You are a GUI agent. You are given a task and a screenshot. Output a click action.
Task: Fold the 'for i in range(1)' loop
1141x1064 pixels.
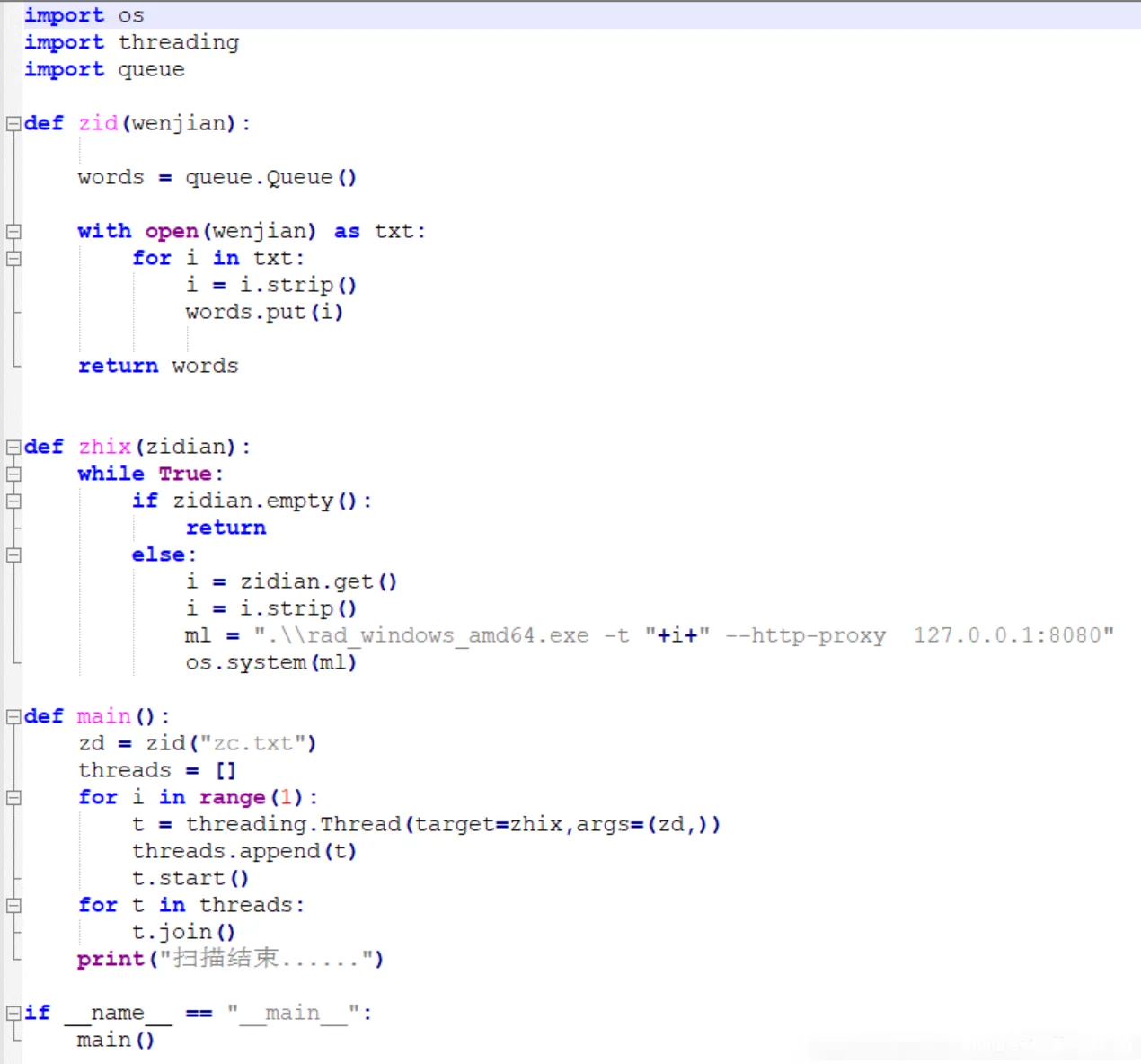click(x=13, y=798)
